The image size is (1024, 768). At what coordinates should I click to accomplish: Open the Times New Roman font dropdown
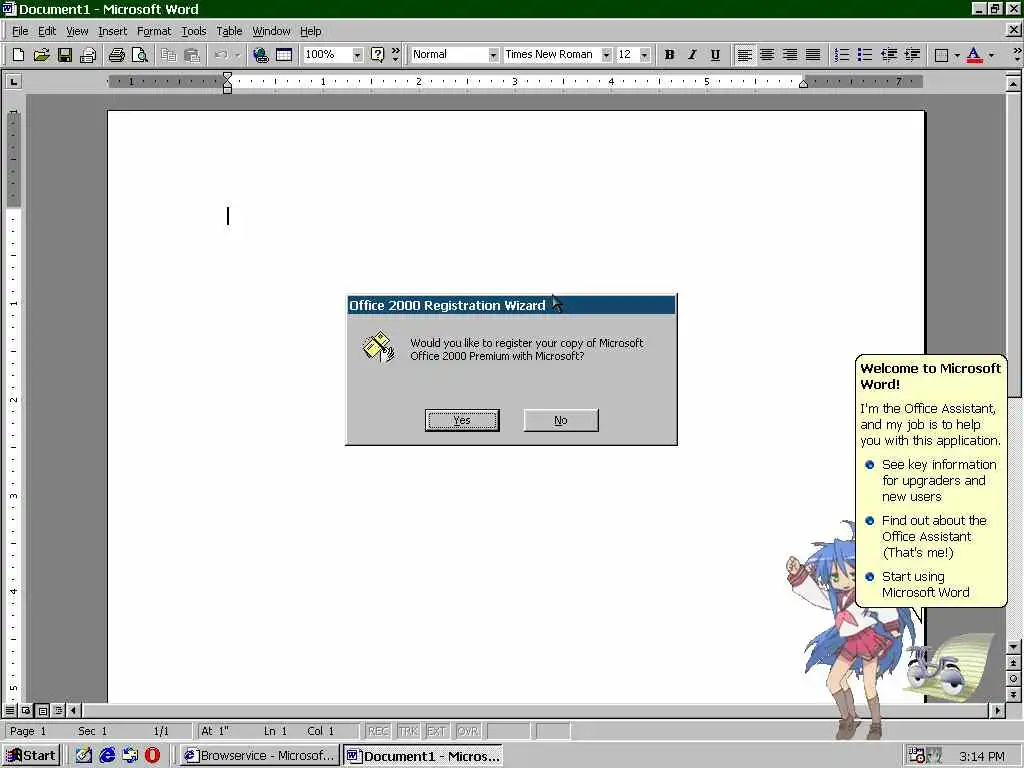point(607,55)
